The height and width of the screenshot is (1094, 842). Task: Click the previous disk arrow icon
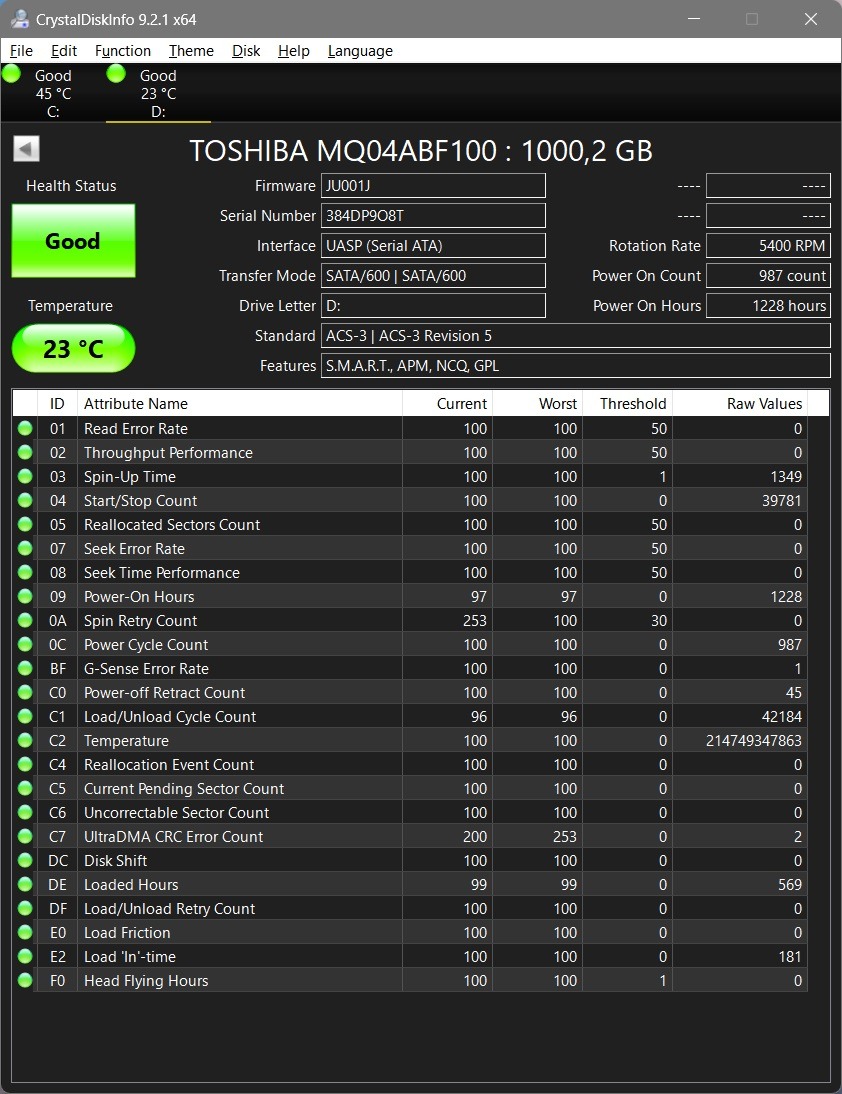tap(27, 149)
